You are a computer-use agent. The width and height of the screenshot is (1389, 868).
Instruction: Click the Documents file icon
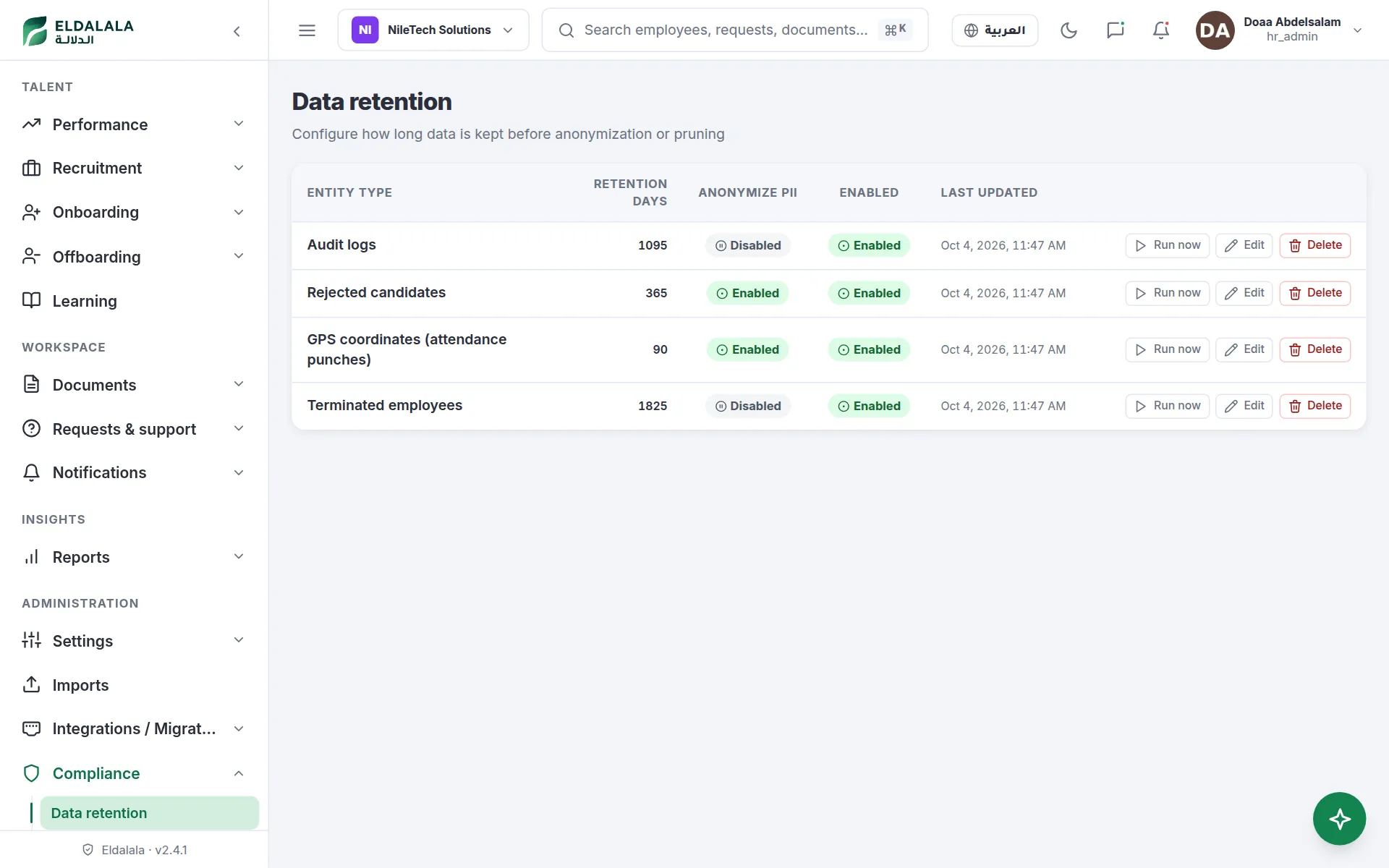tap(31, 385)
